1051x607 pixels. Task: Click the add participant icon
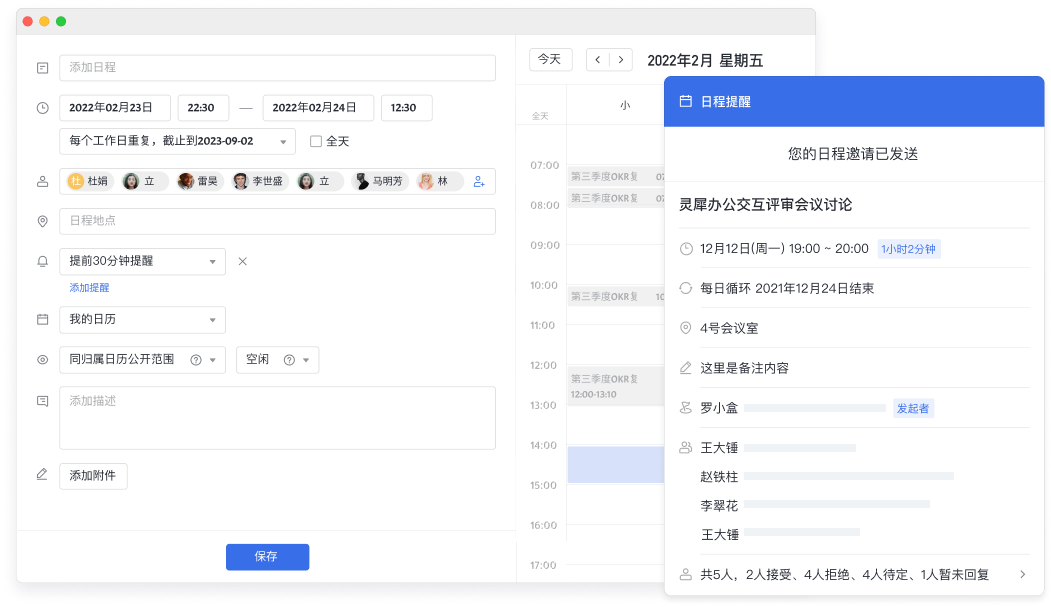click(x=479, y=182)
